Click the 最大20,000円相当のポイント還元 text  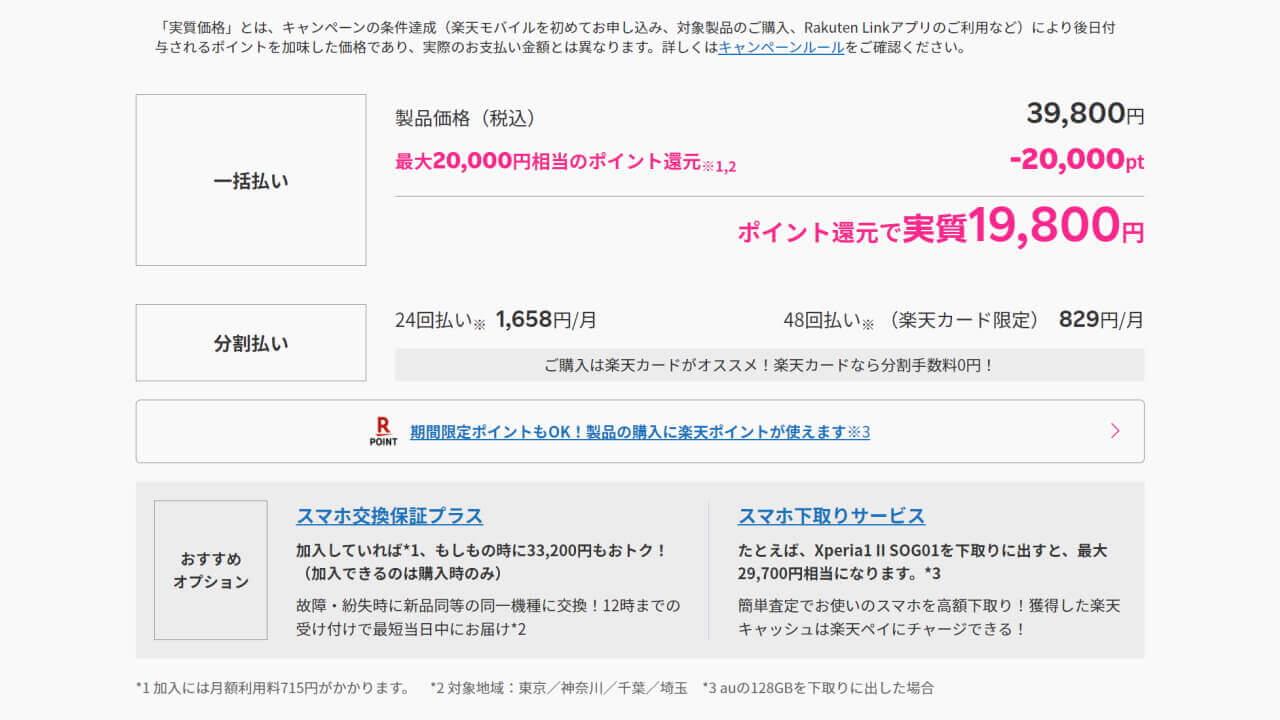pyautogui.click(x=545, y=162)
